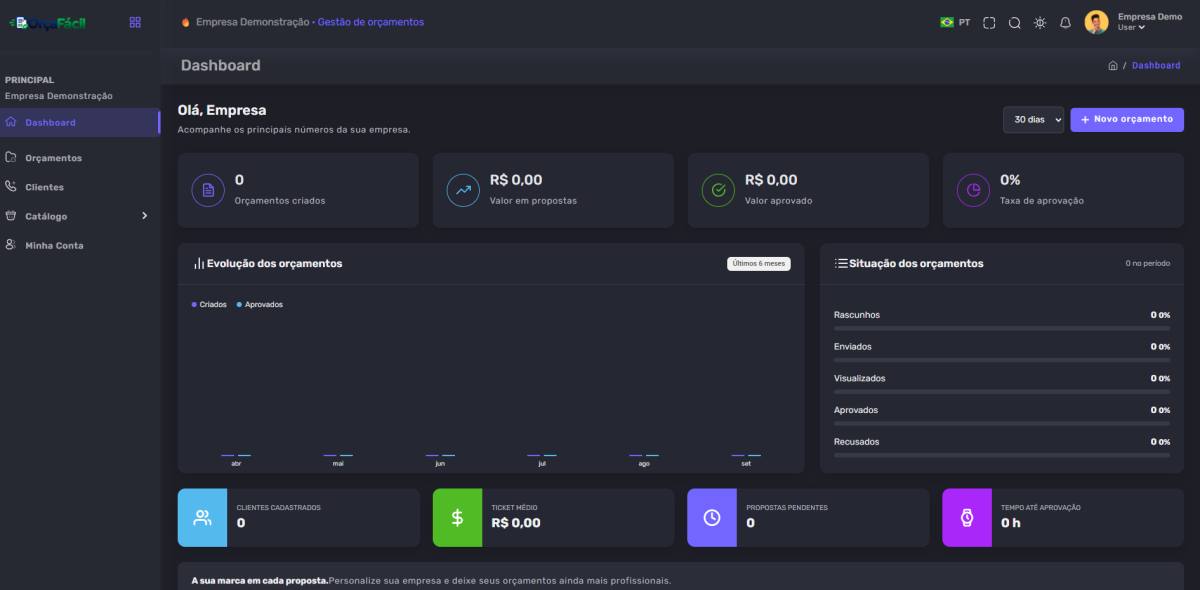Click the 'jun' month label on chart
This screenshot has width=1200, height=590.
pos(440,464)
